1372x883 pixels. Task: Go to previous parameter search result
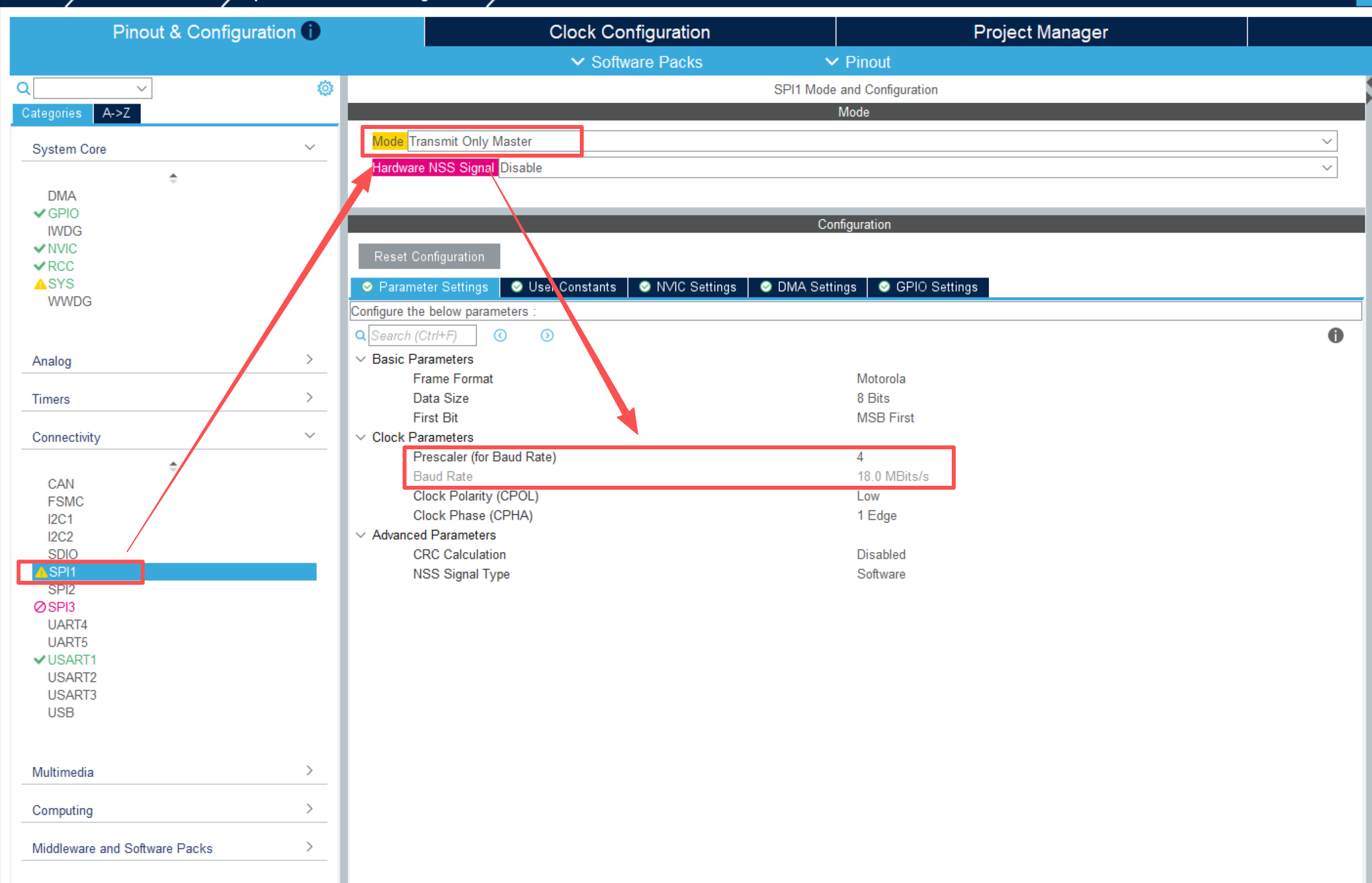[x=500, y=335]
